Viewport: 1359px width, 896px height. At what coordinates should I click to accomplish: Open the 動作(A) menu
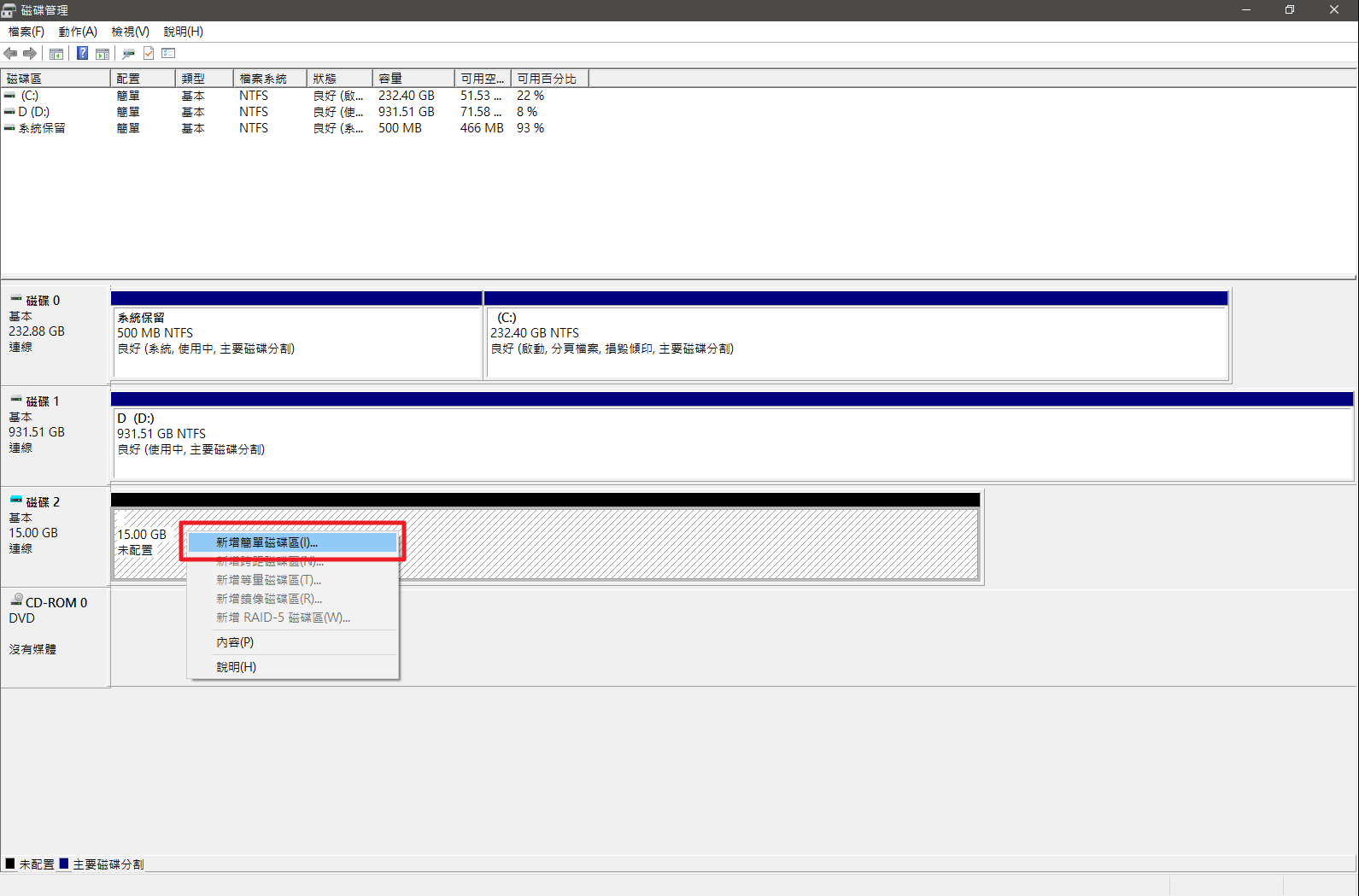pyautogui.click(x=78, y=32)
